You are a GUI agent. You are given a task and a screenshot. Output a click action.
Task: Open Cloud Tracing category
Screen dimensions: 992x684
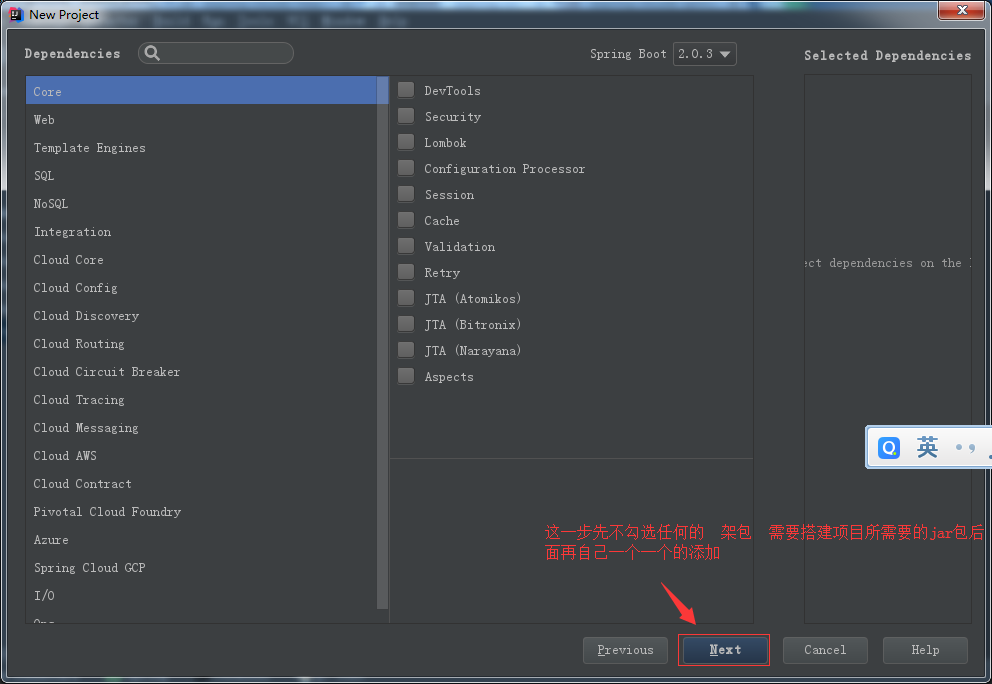pos(201,399)
